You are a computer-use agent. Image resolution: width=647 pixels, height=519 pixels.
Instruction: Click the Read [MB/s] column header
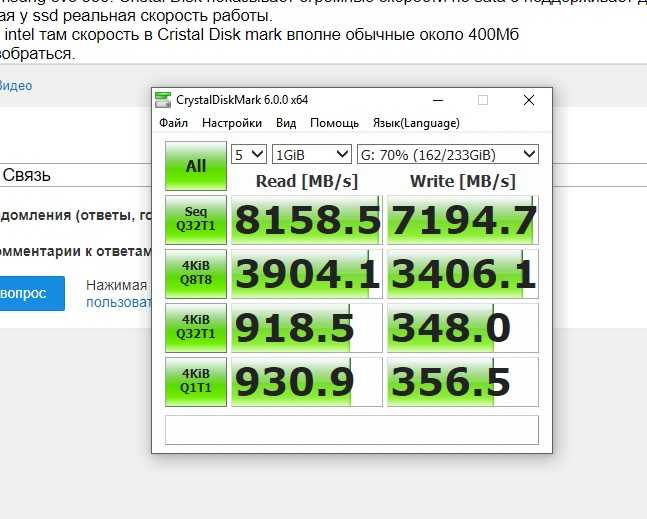pos(307,181)
